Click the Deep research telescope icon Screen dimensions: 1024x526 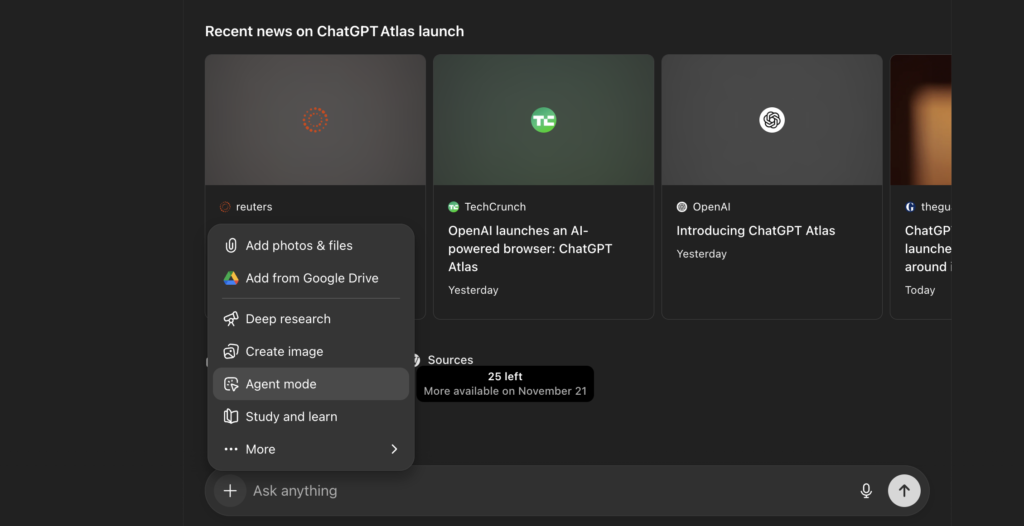tap(231, 319)
